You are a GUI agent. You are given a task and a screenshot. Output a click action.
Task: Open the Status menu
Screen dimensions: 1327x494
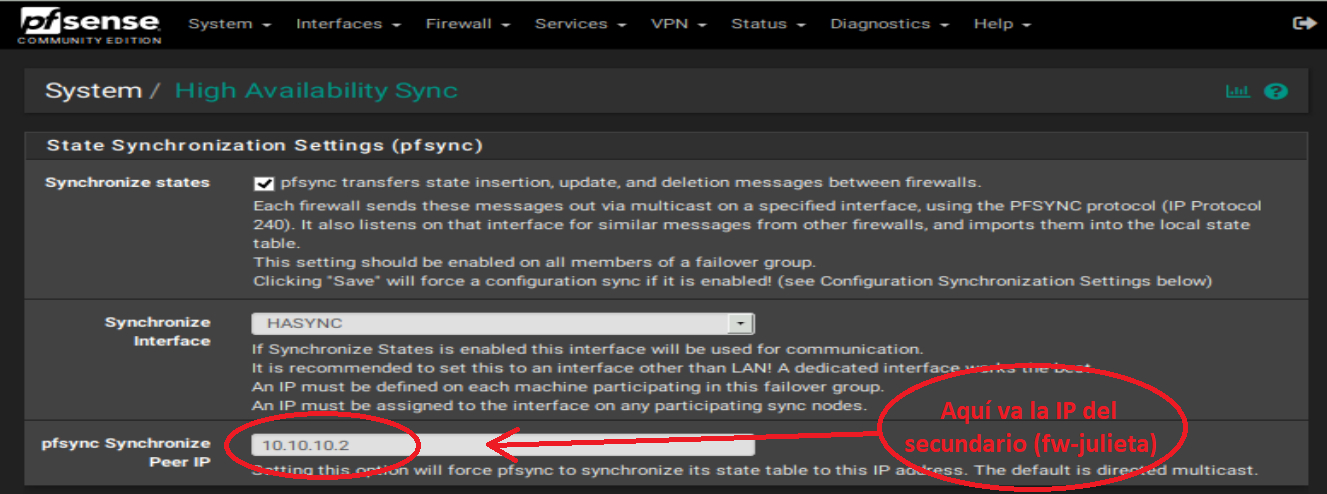768,23
